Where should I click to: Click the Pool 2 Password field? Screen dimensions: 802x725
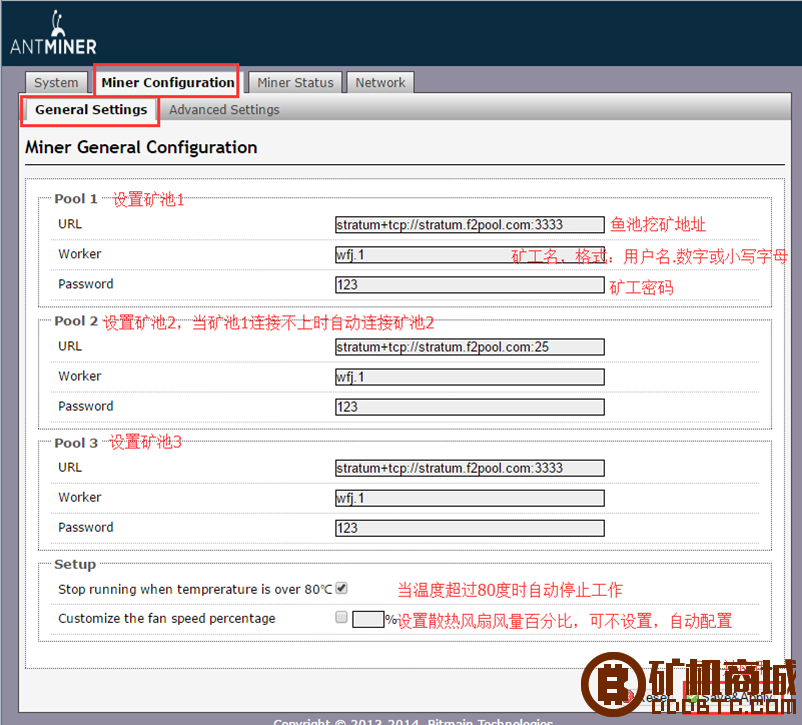tap(470, 407)
